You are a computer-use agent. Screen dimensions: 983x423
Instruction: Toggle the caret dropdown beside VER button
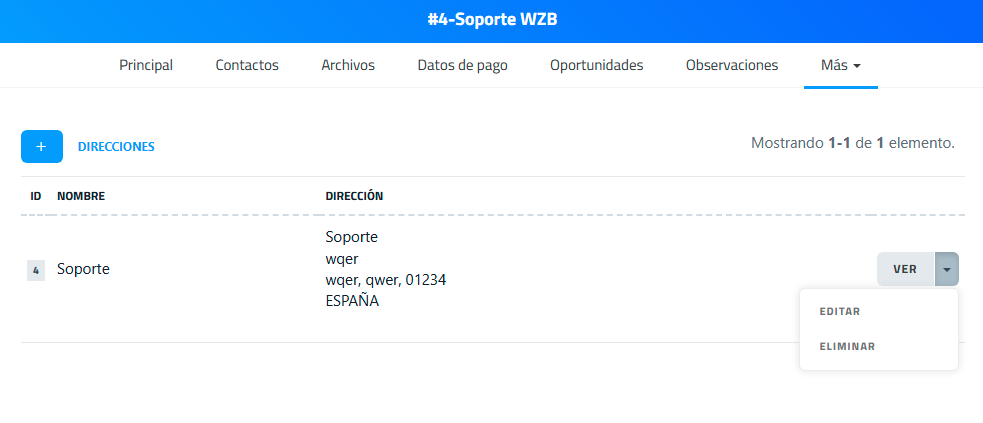pos(946,269)
